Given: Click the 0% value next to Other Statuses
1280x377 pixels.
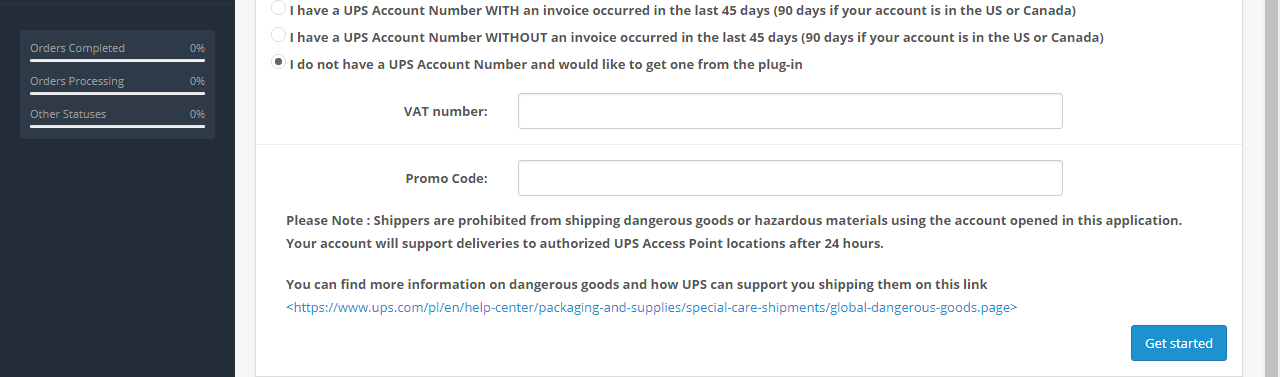Looking at the screenshot, I should pos(197,114).
